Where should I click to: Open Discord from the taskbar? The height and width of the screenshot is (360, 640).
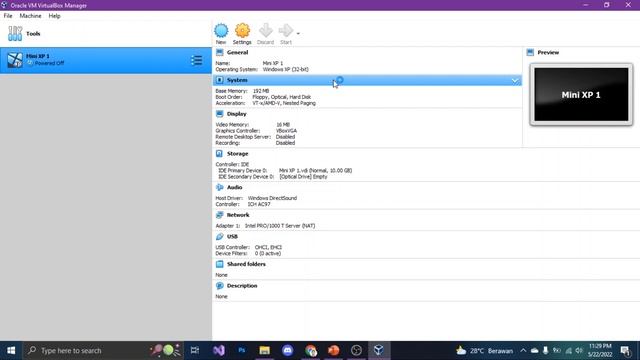[x=288, y=351]
